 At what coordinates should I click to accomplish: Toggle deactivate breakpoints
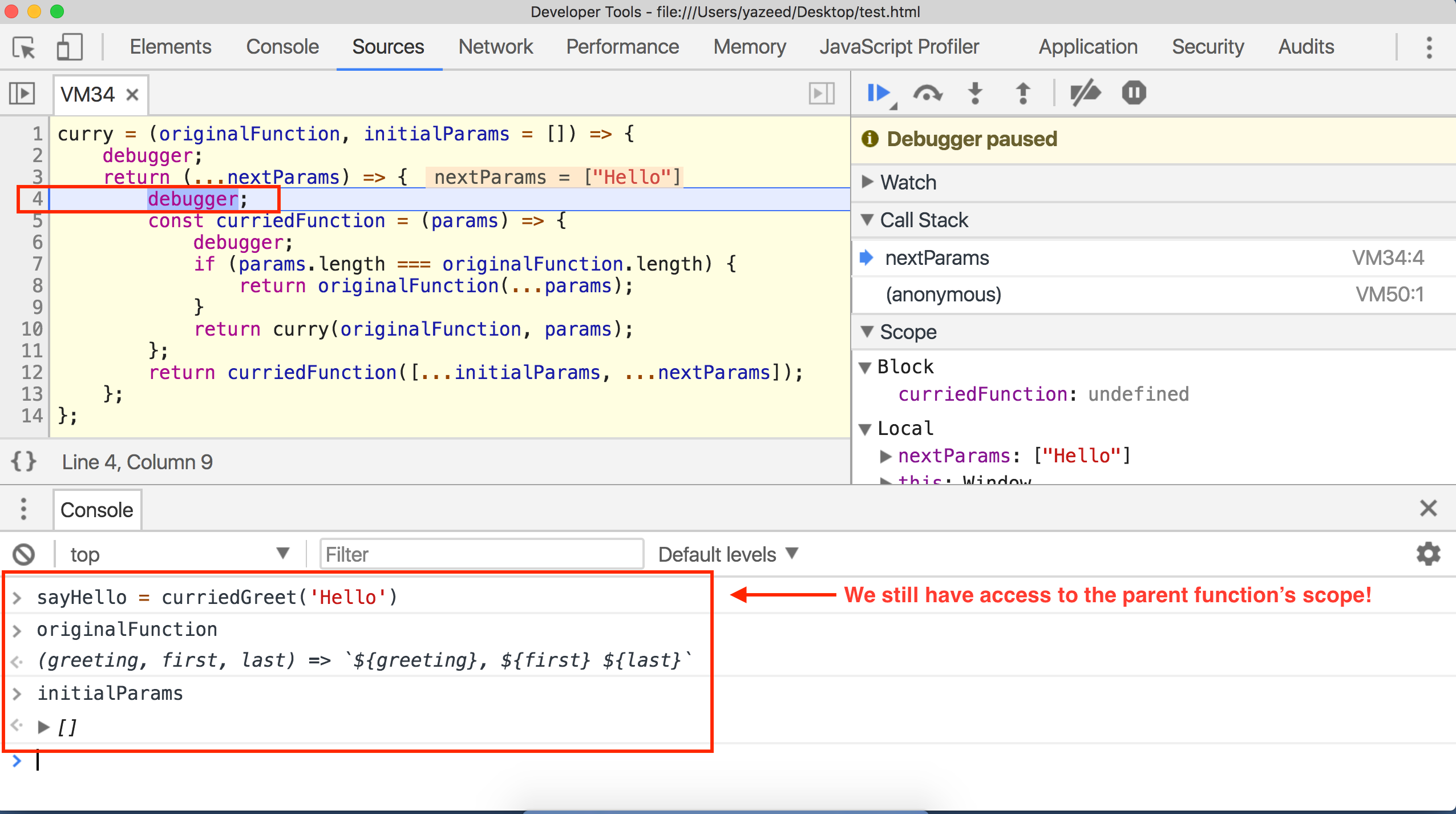[x=1084, y=93]
